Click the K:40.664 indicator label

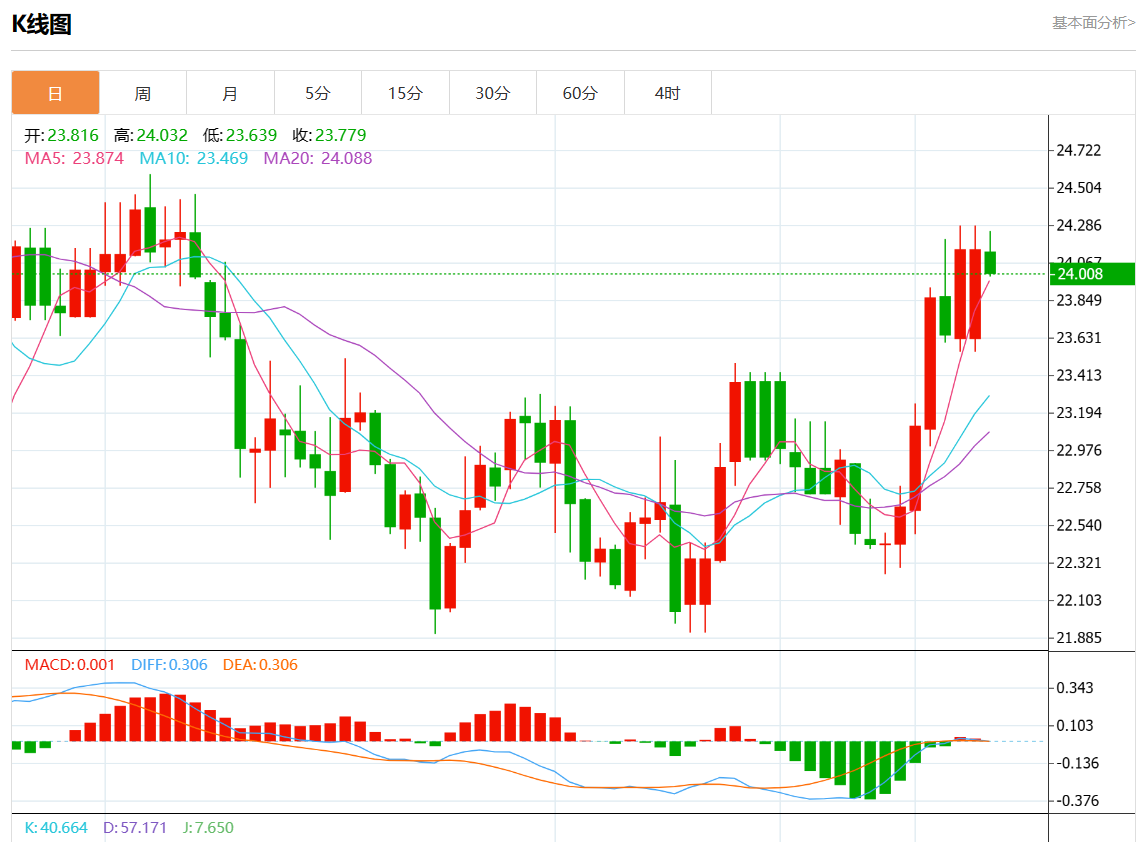pyautogui.click(x=55, y=827)
